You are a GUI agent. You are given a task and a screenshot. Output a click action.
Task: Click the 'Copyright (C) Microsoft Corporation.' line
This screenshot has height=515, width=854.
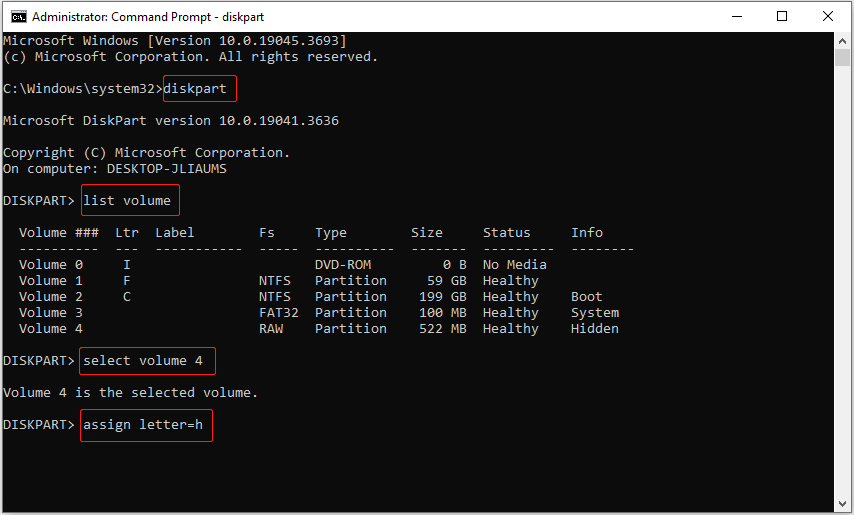coord(147,153)
